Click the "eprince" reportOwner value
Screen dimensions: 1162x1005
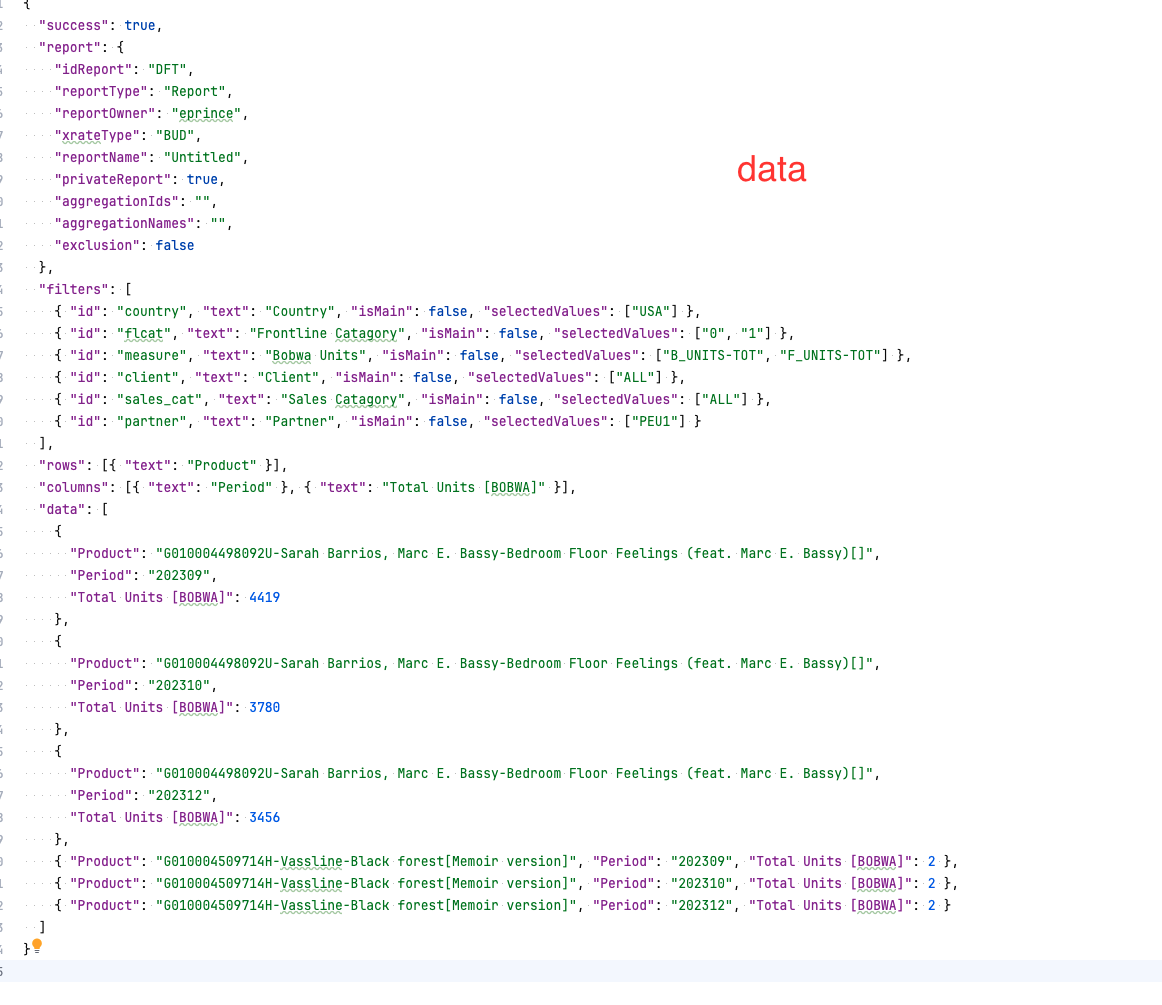pos(207,113)
